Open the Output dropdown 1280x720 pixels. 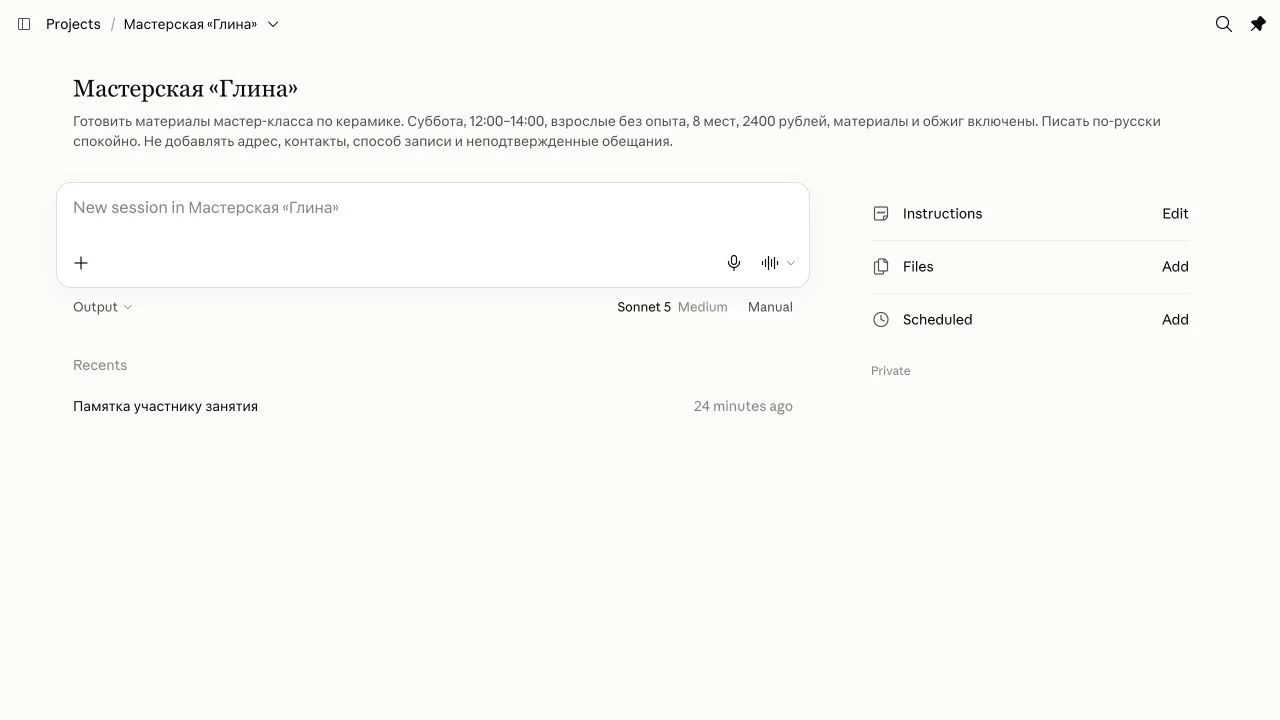[x=102, y=307]
